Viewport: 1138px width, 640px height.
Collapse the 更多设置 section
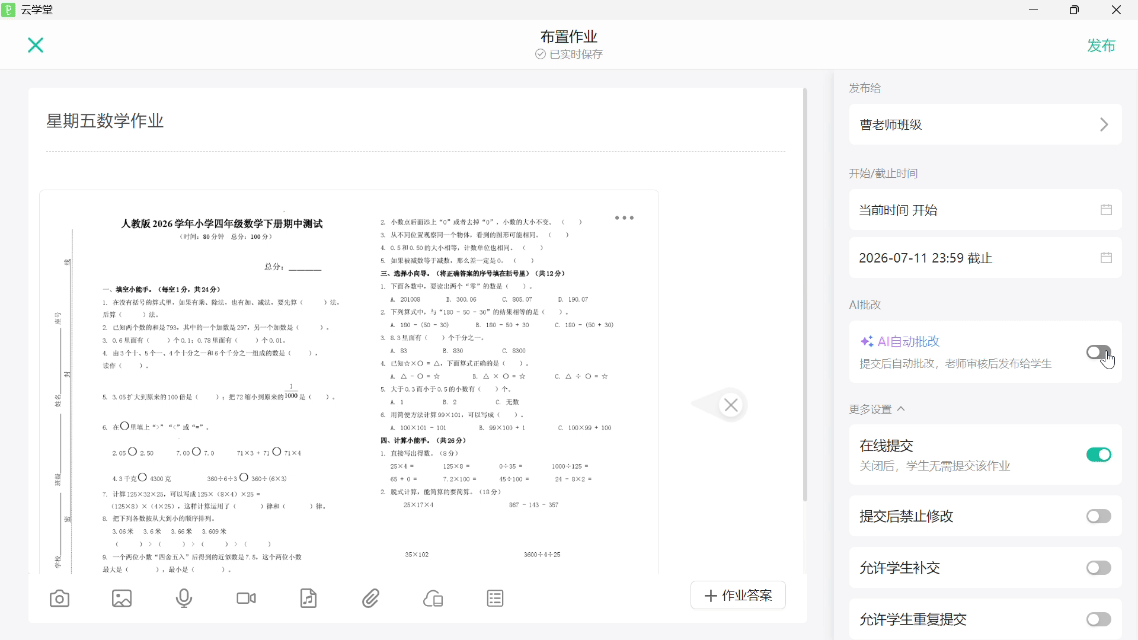coord(877,409)
